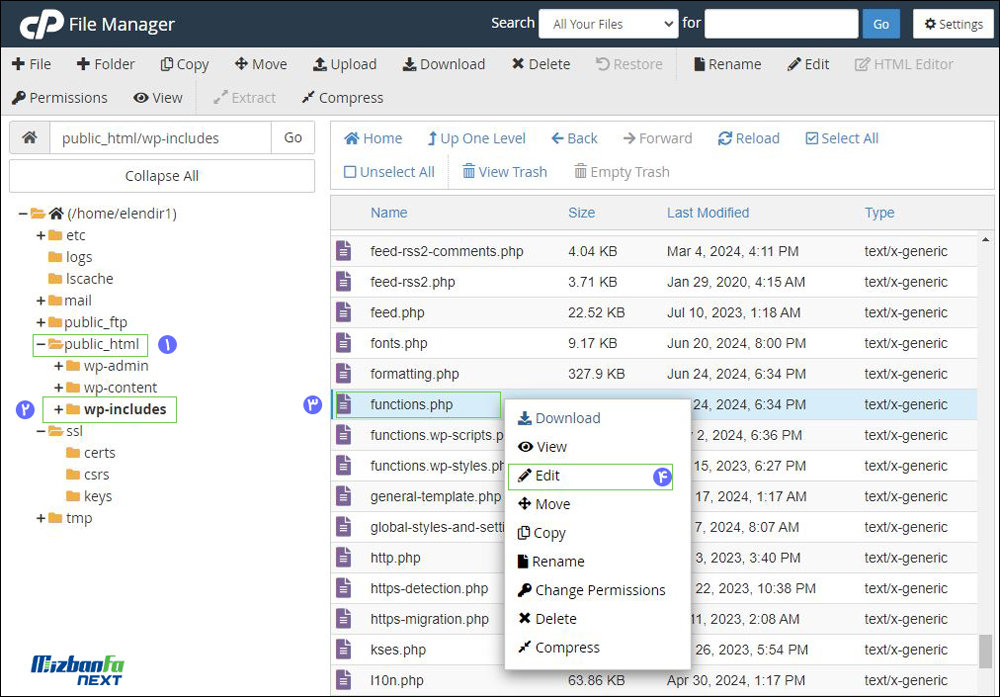Viewport: 1000px width, 697px height.
Task: Click the path field public_html/wp-includes
Action: pos(160,138)
